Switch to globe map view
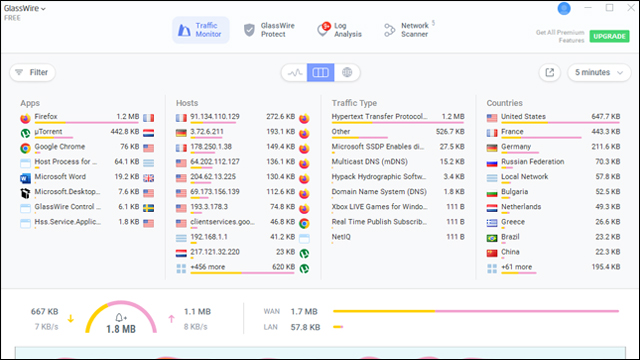Viewport: 640px width, 360px height. pyautogui.click(x=347, y=73)
